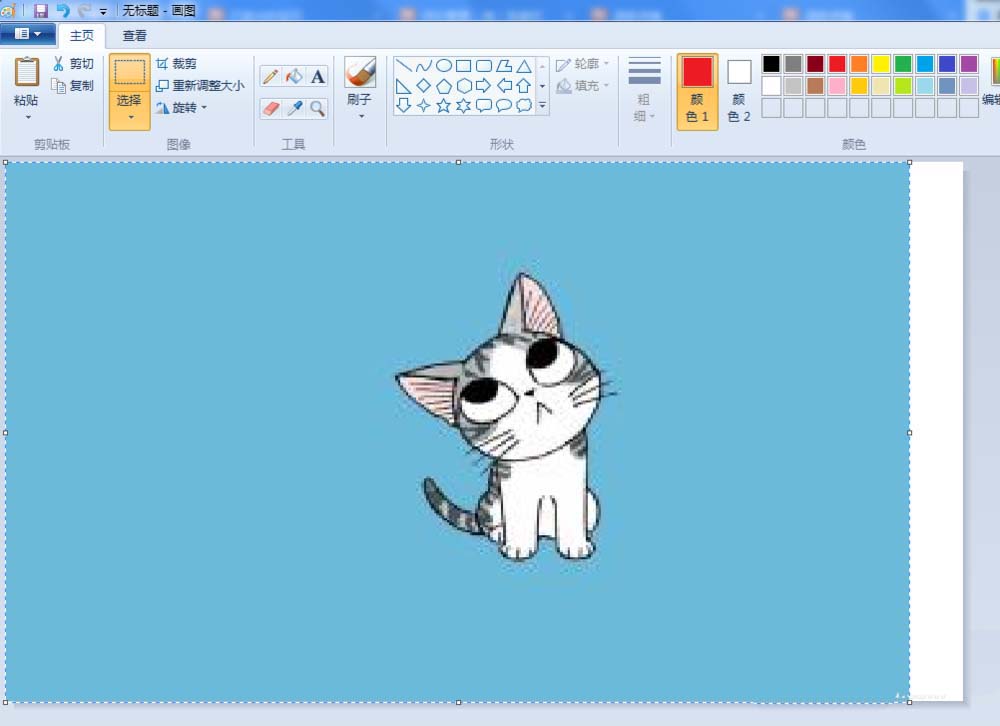1000x726 pixels.
Task: Choose the Oval shape
Action: [444, 65]
